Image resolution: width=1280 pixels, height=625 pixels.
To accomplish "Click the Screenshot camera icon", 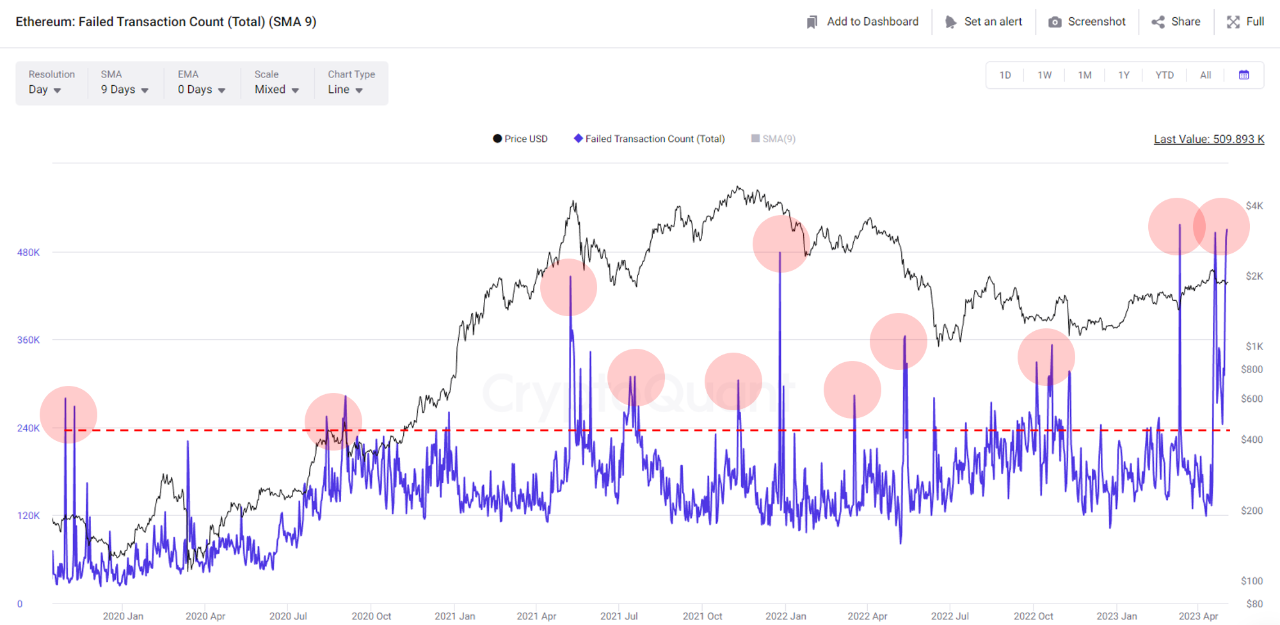I will (1055, 22).
